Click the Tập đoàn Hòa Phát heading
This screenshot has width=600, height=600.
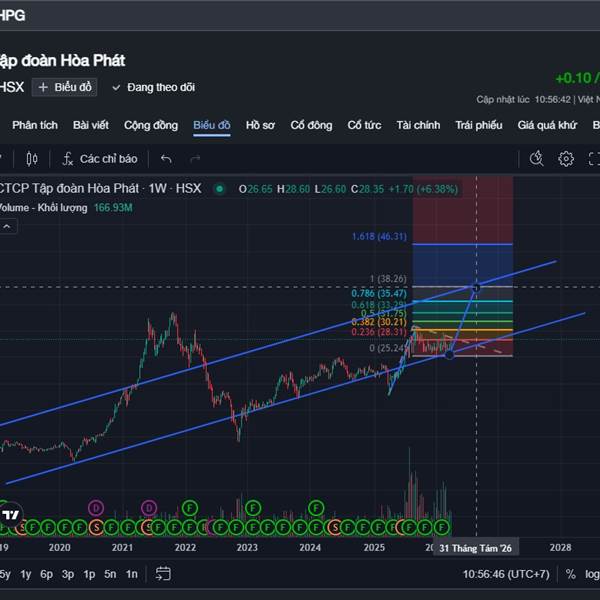click(62, 60)
